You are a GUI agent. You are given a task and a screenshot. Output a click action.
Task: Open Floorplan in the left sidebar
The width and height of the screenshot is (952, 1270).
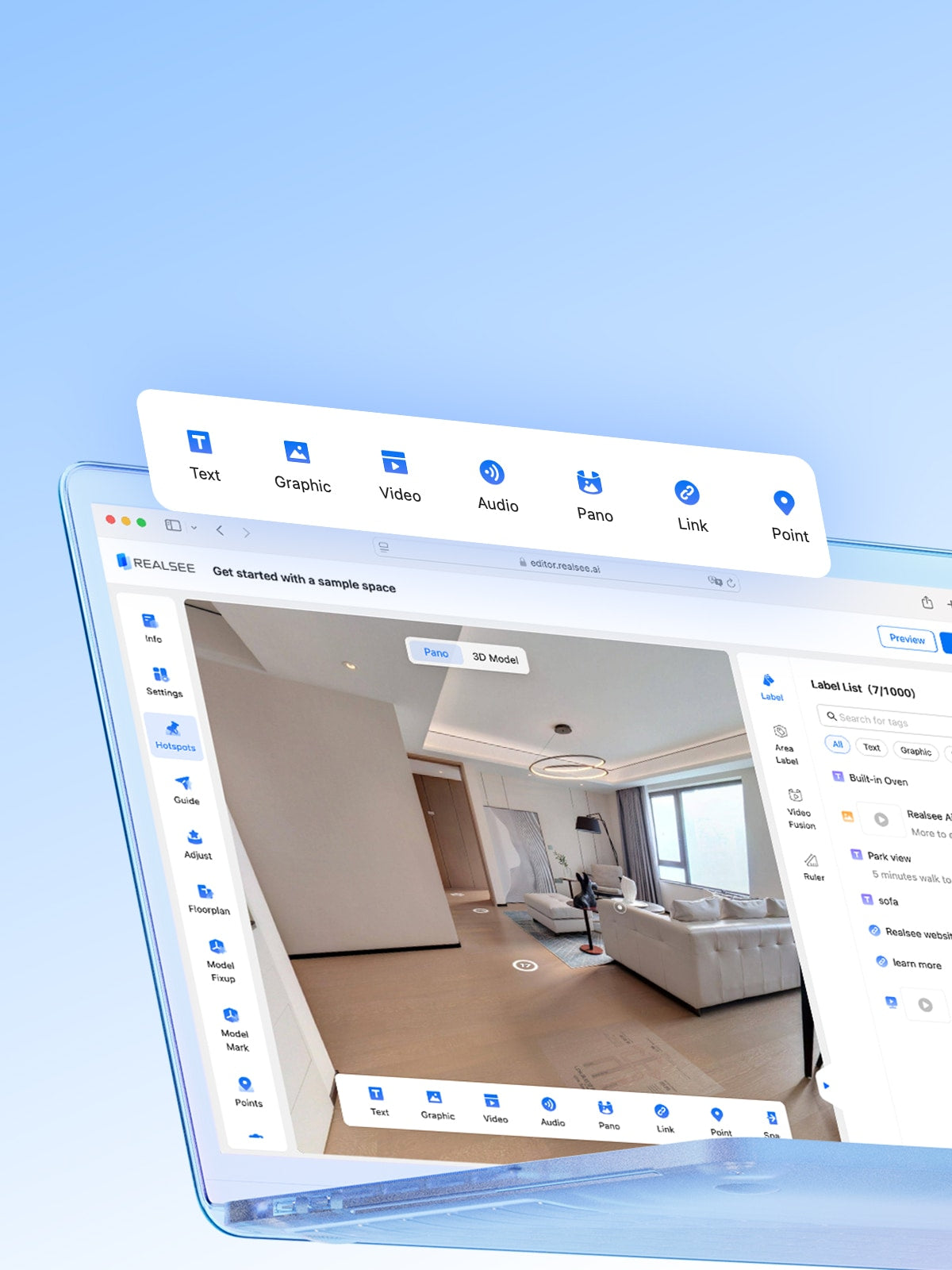[x=208, y=900]
